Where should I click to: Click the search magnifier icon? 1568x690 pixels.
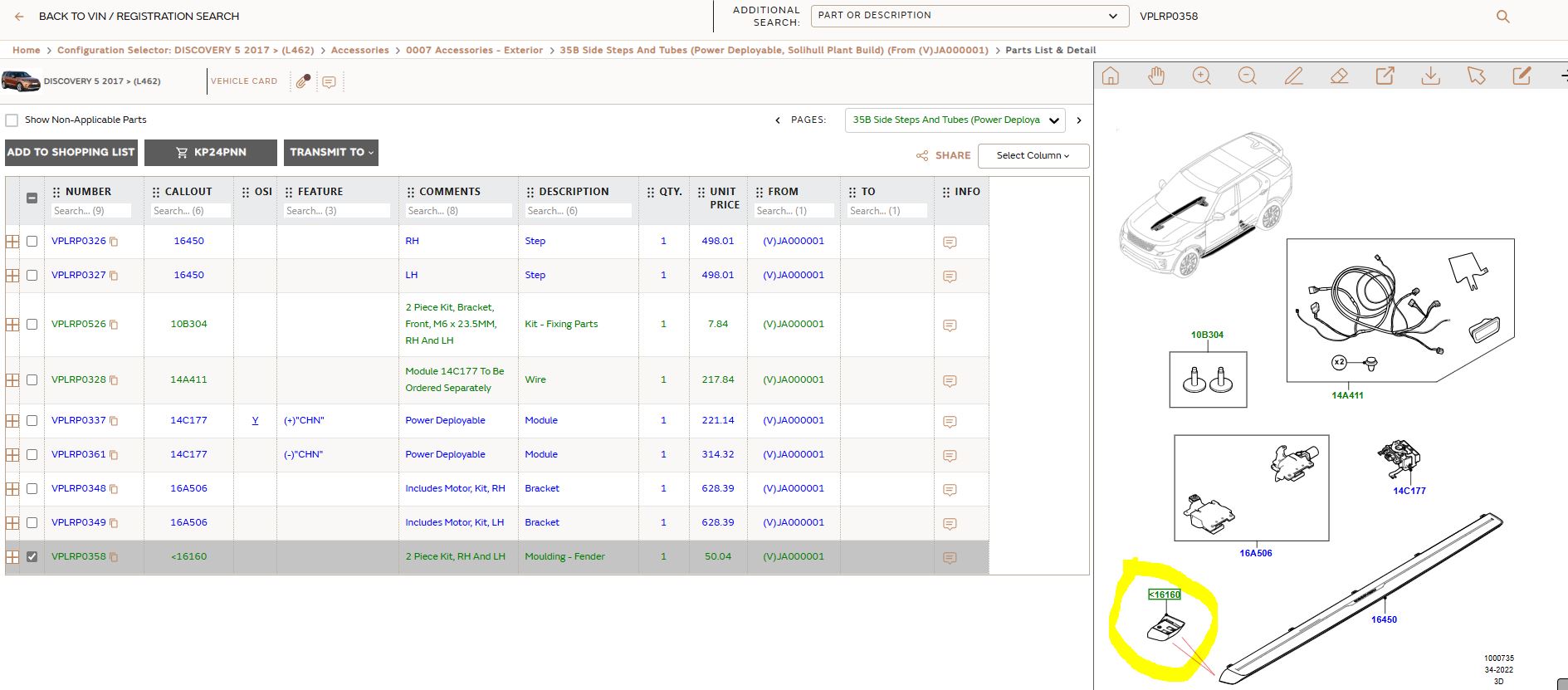[1502, 17]
